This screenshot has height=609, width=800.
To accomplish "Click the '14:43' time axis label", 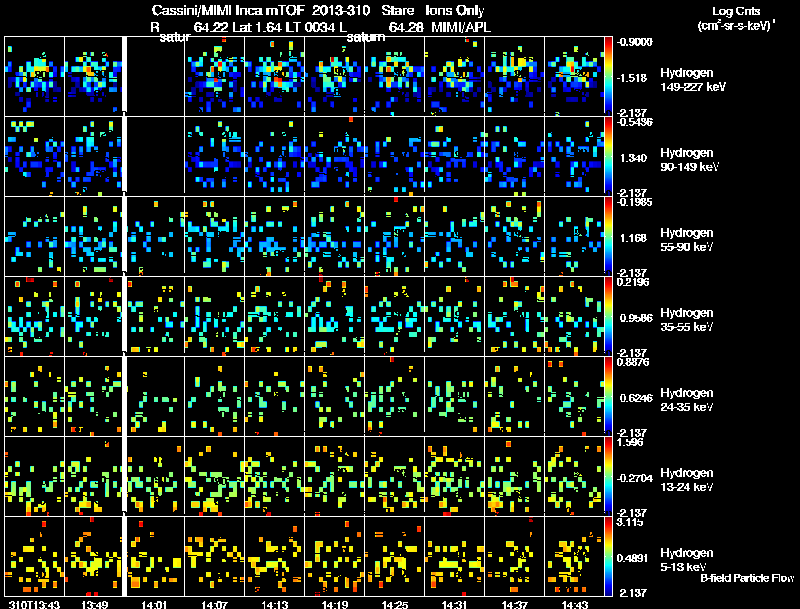I will point(574,604).
